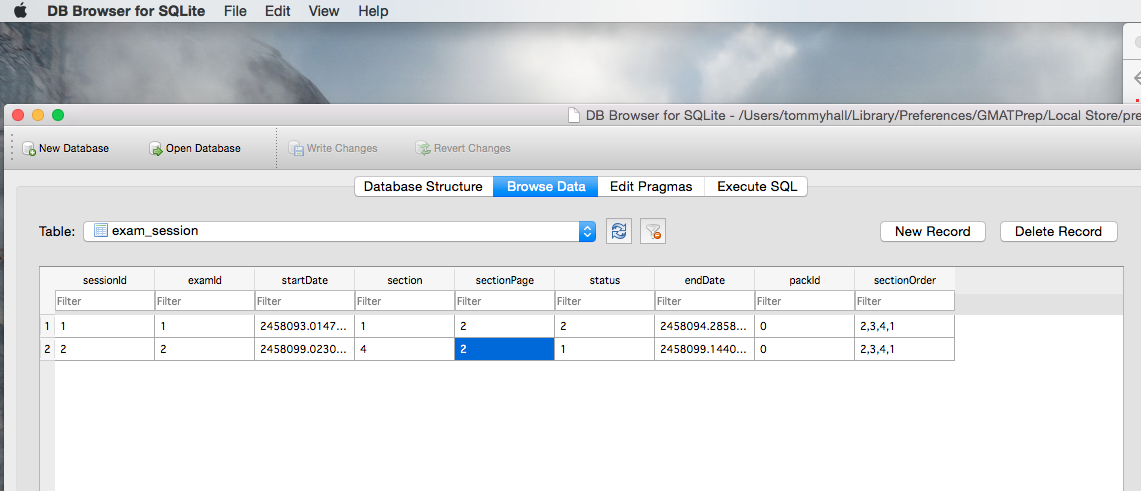Click the status column filter field
Viewport: 1141px width, 491px height.
tap(604, 301)
